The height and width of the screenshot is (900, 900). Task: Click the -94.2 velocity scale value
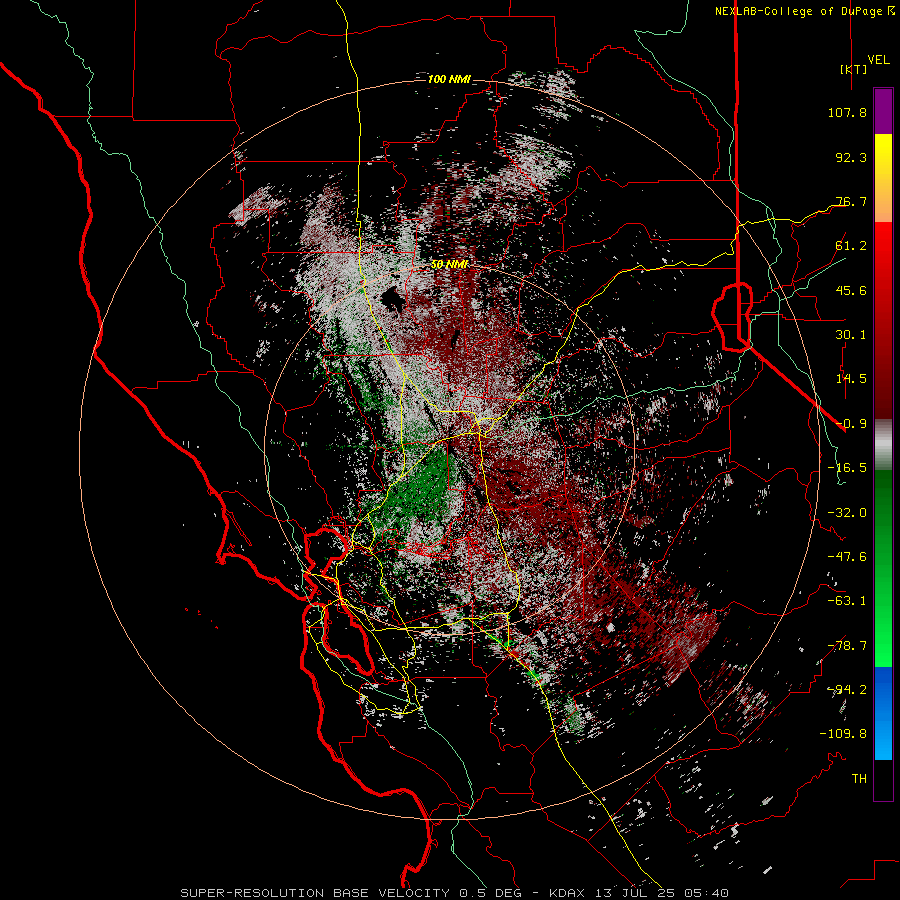[847, 690]
